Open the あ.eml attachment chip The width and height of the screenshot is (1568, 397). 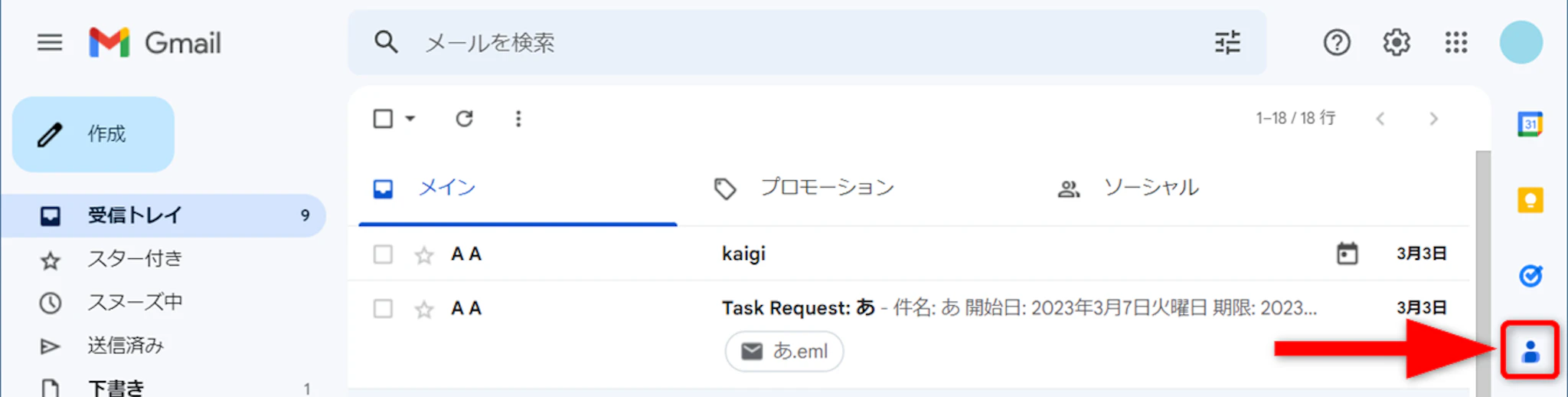pos(784,351)
